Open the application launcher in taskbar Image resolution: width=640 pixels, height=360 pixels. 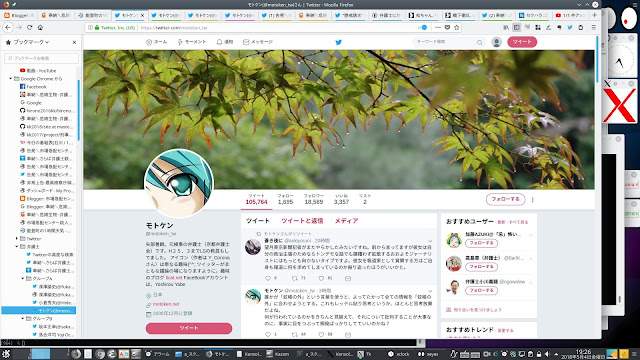tap(6, 354)
